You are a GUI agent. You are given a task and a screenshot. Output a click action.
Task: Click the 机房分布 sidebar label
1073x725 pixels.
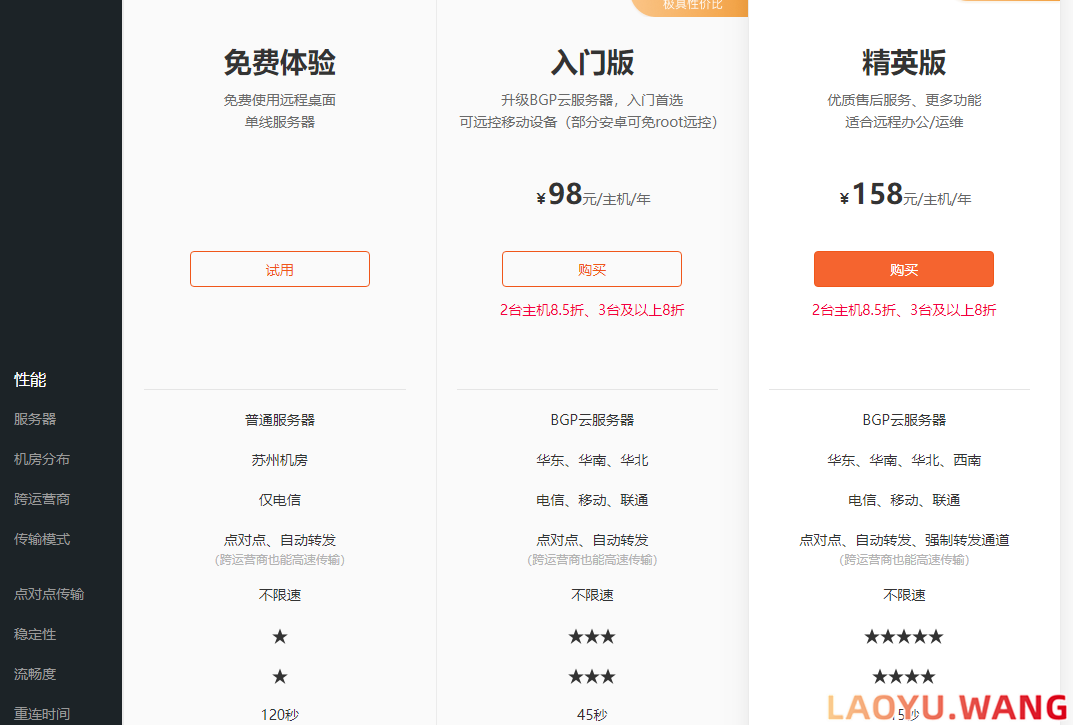[x=42, y=459]
